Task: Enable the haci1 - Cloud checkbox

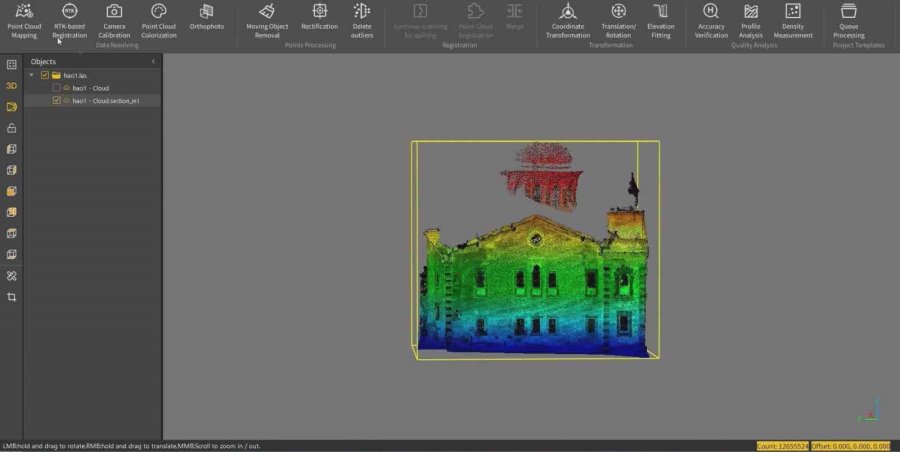Action: point(56,88)
